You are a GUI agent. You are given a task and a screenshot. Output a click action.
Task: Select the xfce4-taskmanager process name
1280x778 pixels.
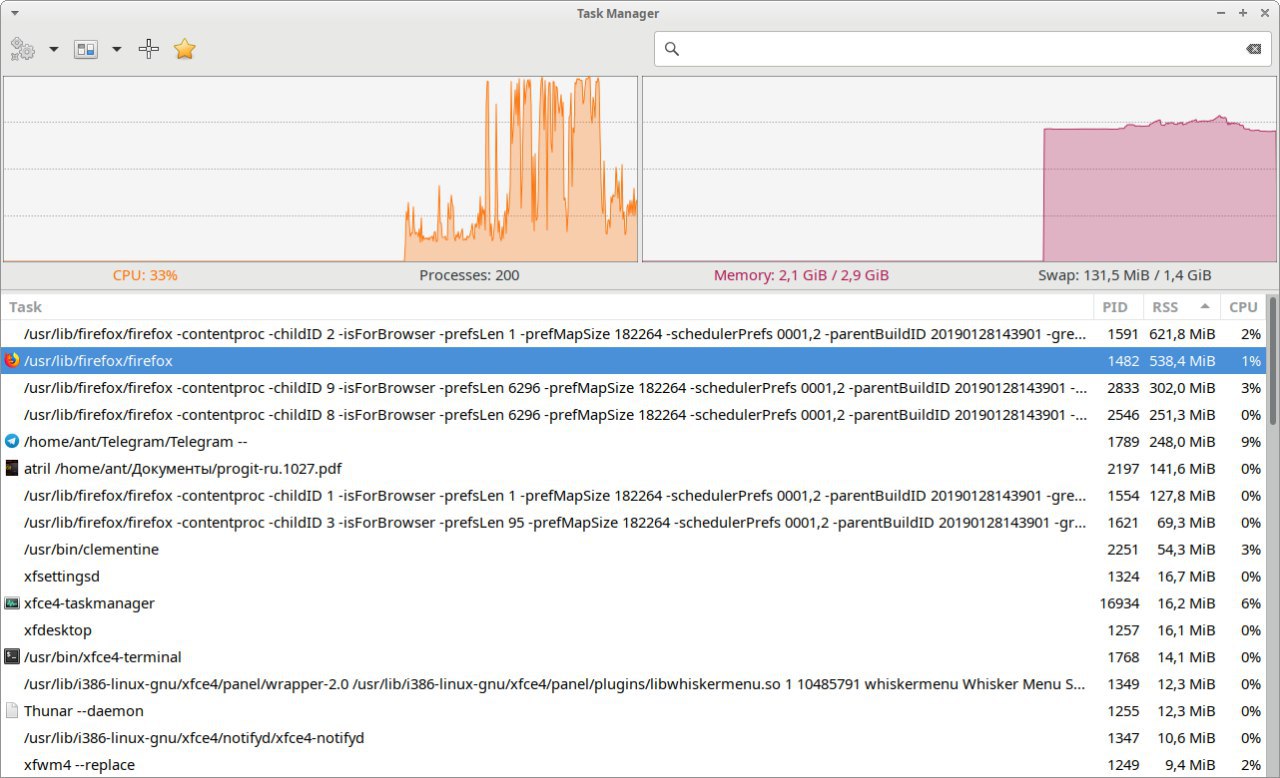pos(89,603)
